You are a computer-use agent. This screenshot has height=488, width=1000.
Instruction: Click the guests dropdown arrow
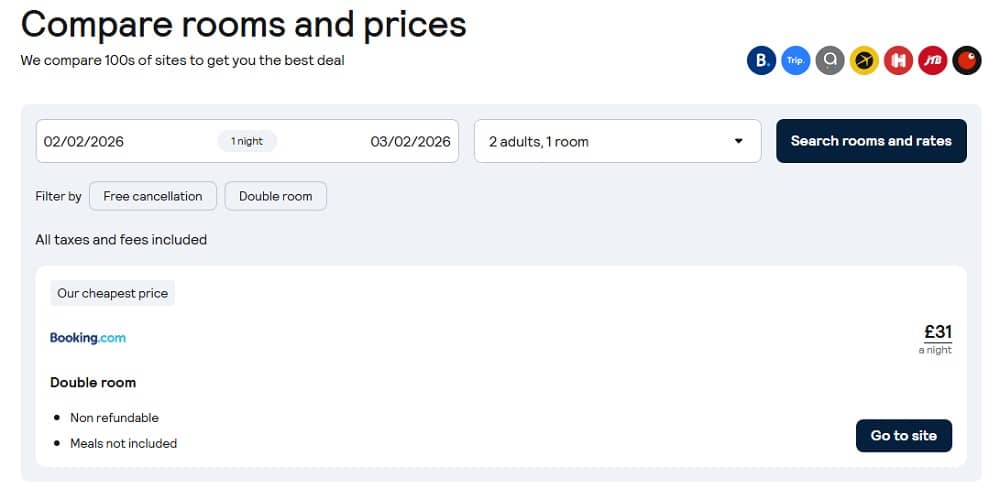pyautogui.click(x=739, y=141)
